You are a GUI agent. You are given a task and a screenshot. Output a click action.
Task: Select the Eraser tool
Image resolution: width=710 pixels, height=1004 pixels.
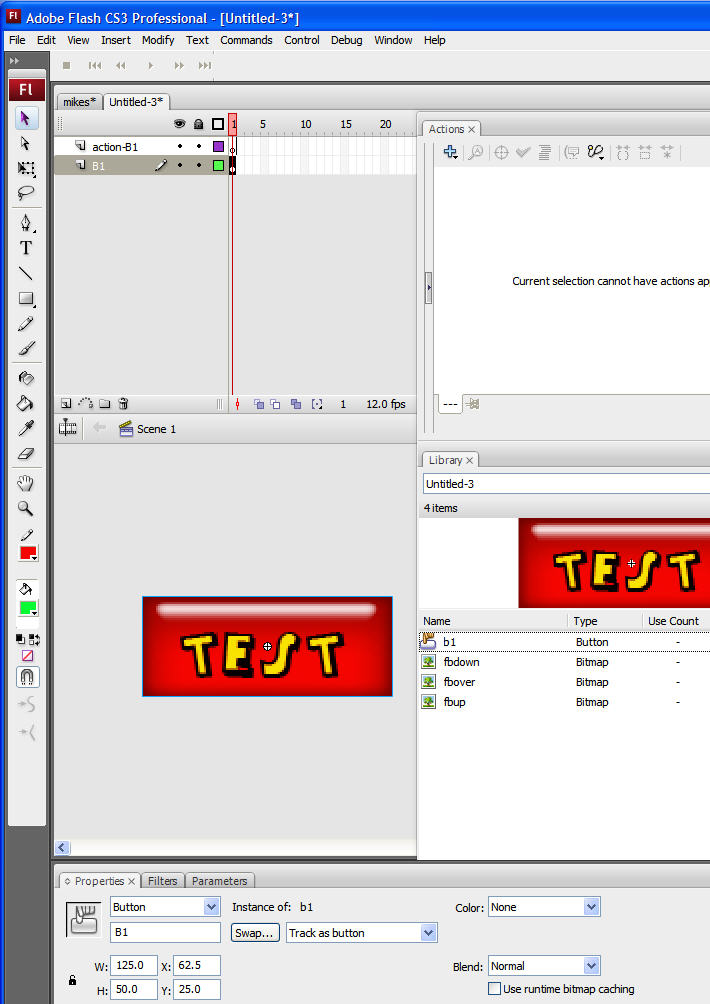26,454
